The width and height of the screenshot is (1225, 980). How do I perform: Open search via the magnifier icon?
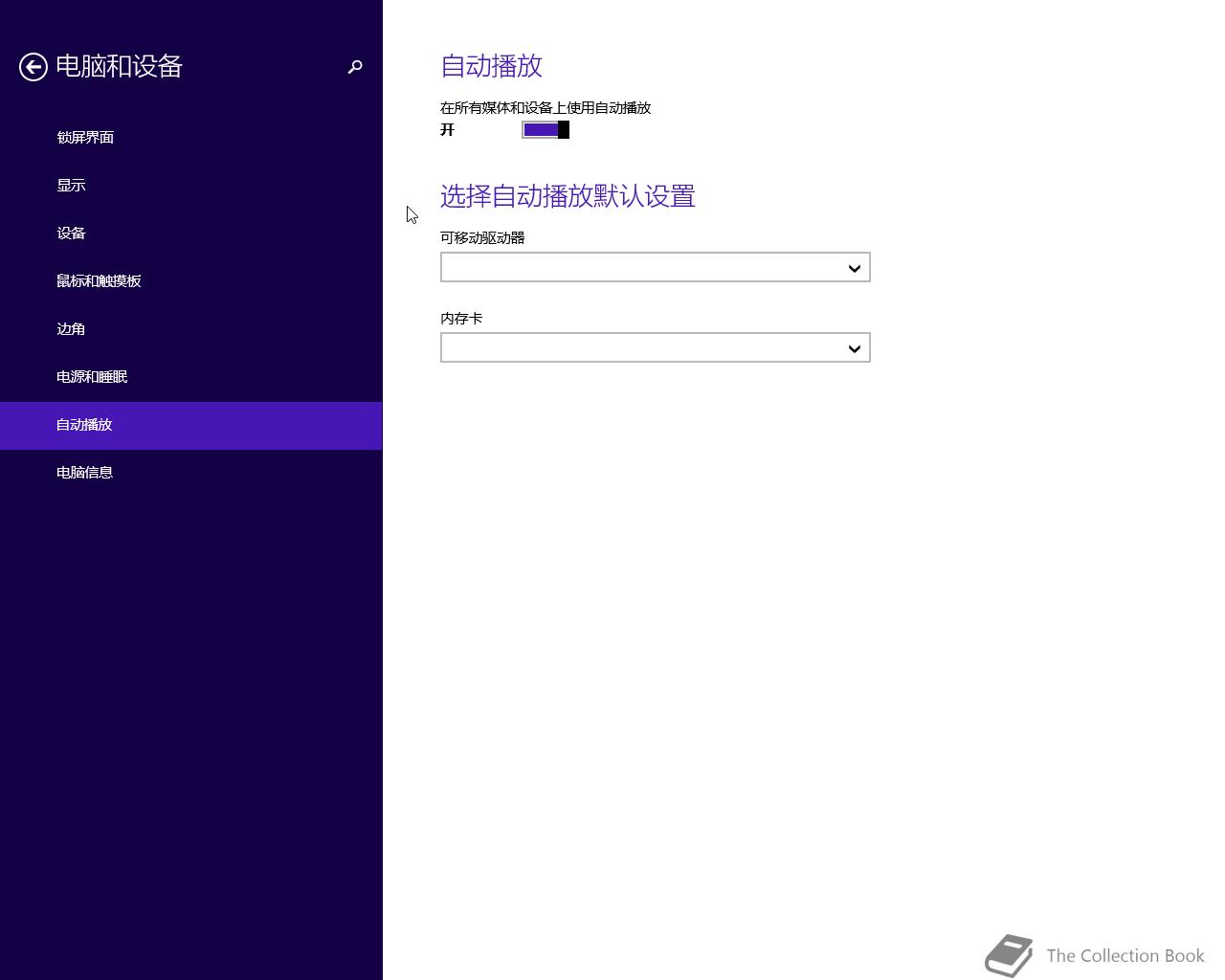click(x=355, y=67)
